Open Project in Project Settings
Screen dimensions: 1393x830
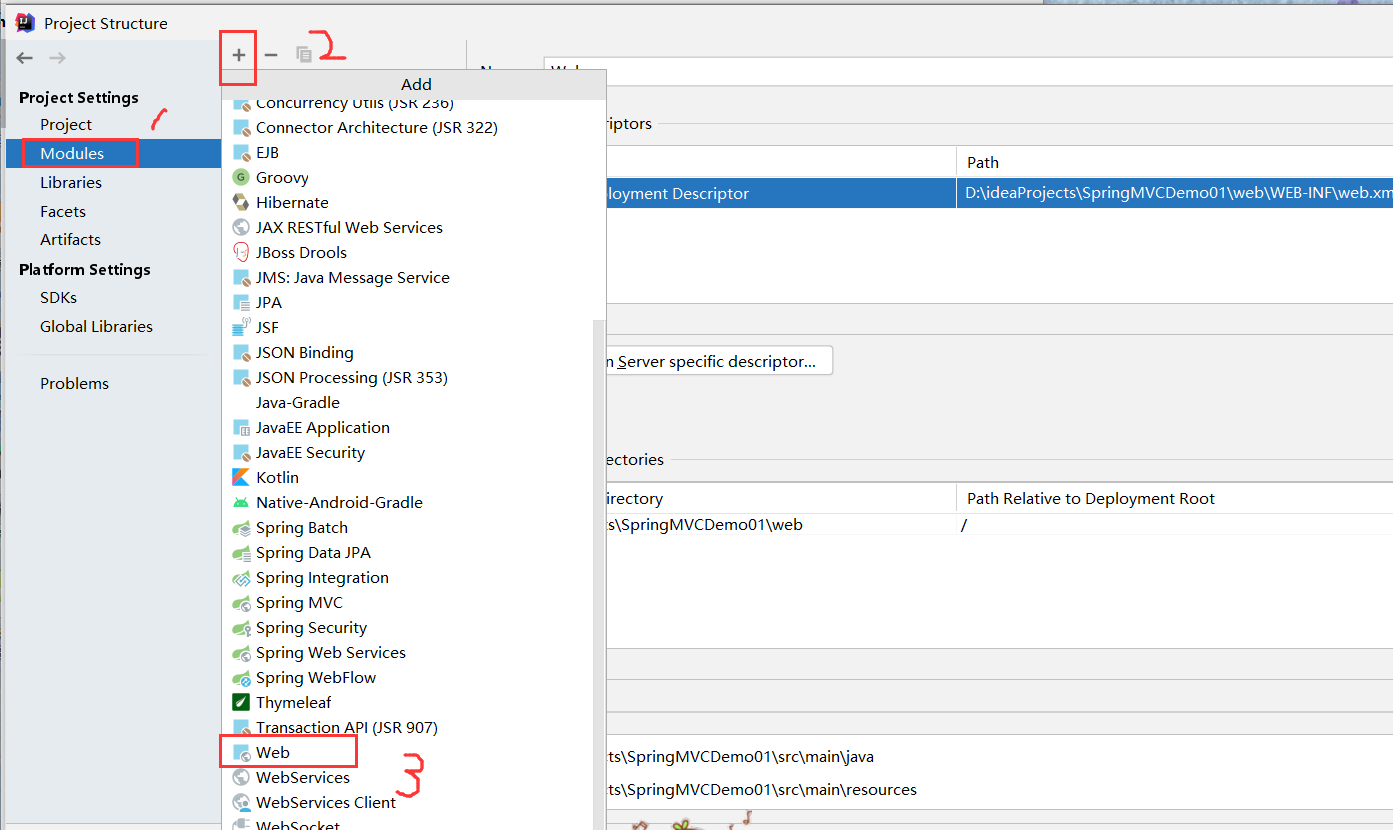[x=66, y=125]
